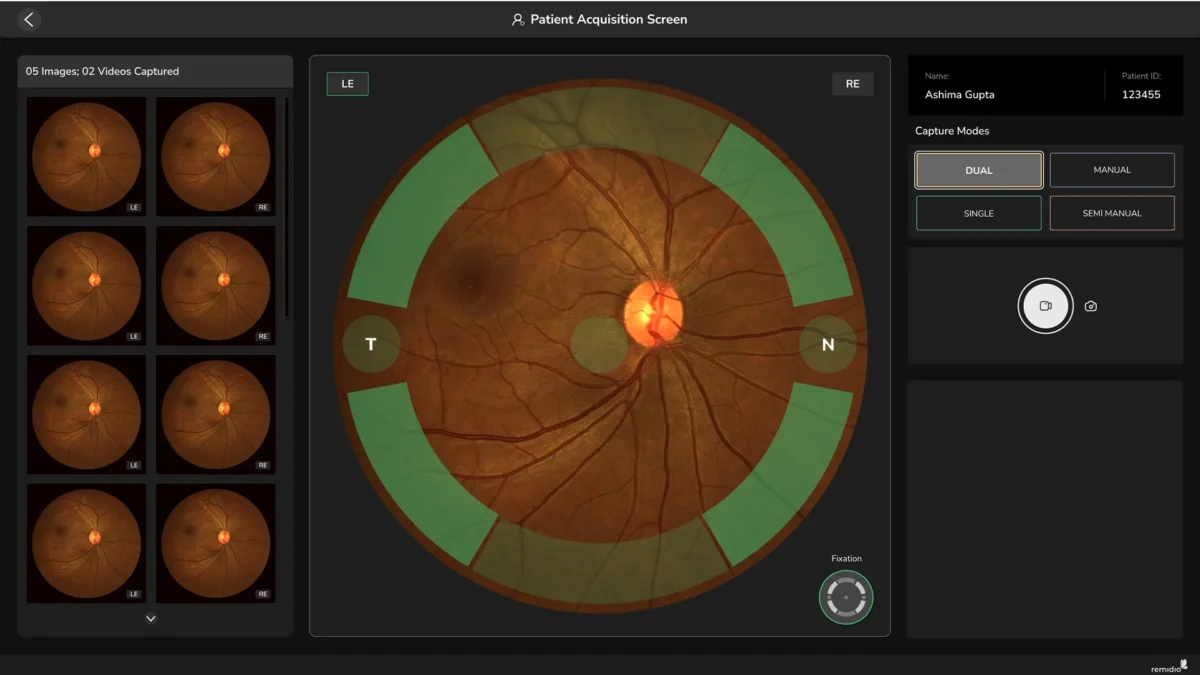
Task: Click the top segment of the Fixation ring
Action: (846, 580)
